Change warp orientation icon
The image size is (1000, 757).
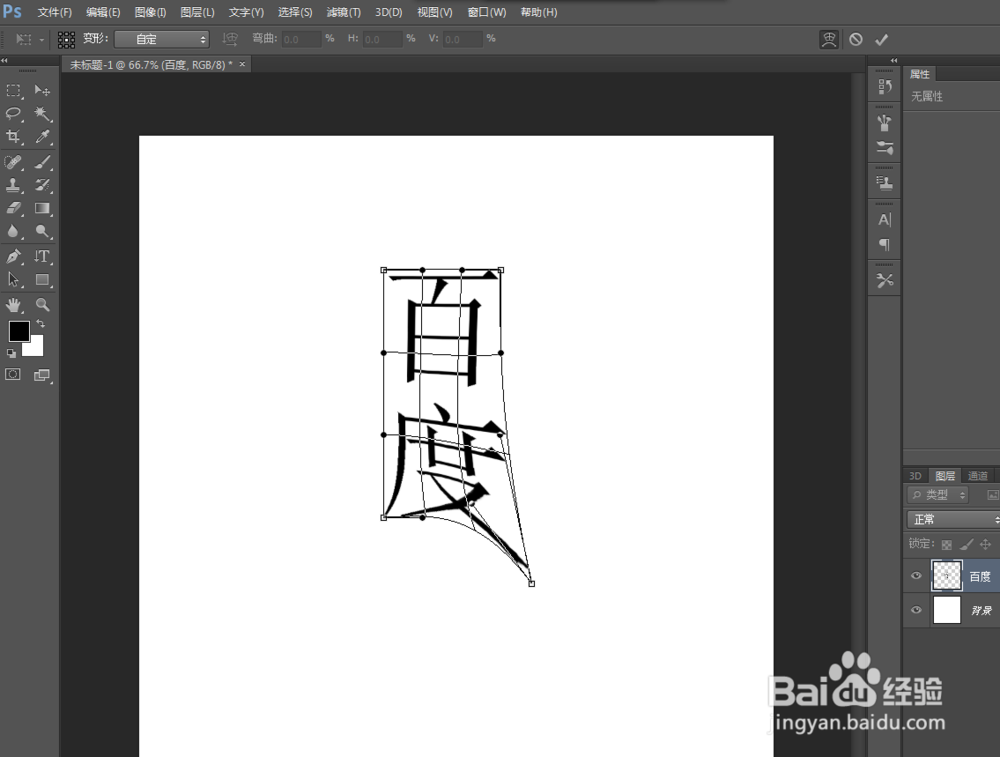pos(230,39)
